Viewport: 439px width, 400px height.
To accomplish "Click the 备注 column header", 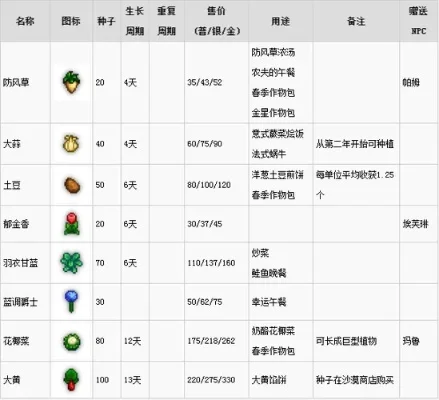I will tap(356, 21).
